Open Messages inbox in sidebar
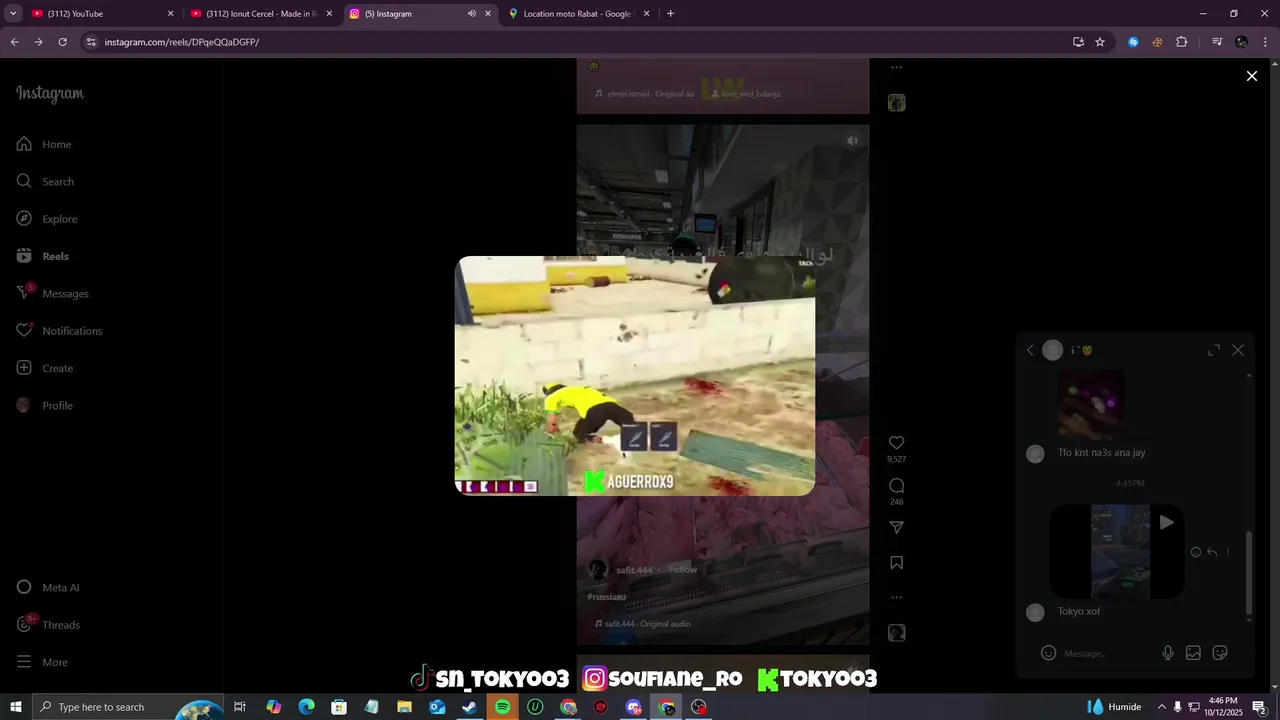 [x=53, y=293]
